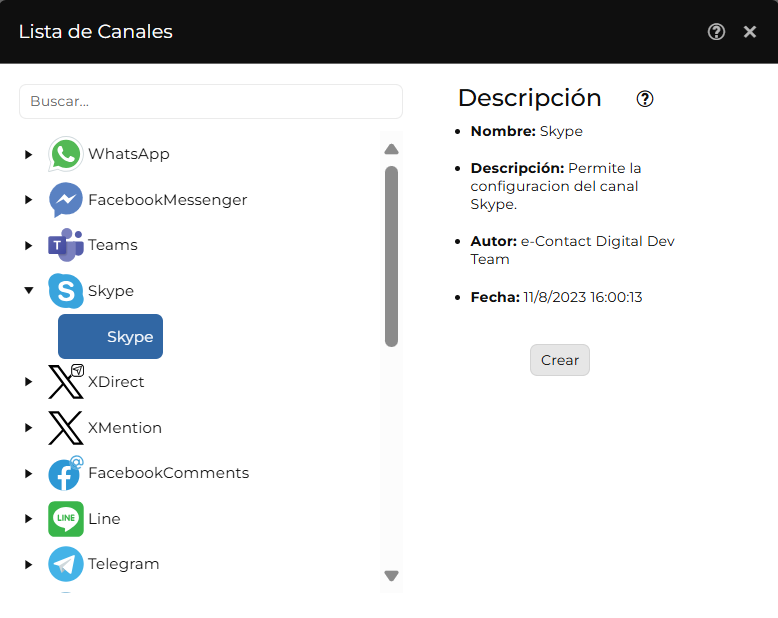Viewport: 778px width, 618px height.
Task: Focus the Buscar search field
Action: [x=211, y=101]
